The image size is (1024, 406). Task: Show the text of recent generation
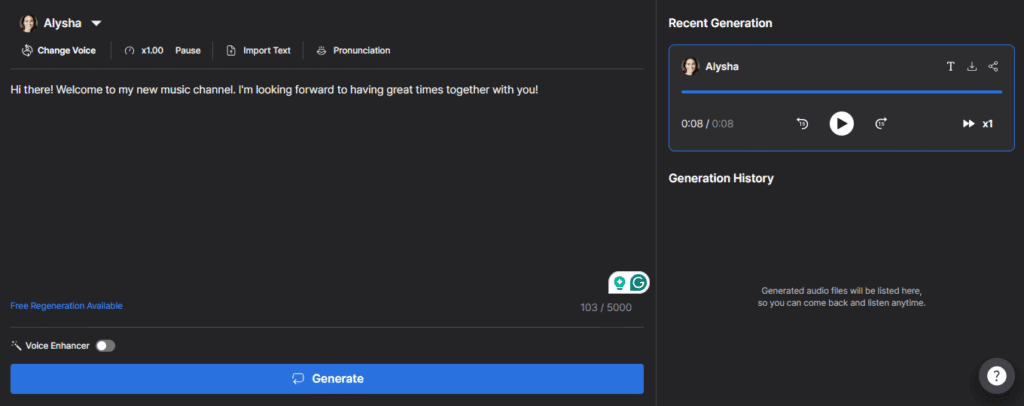(x=951, y=66)
